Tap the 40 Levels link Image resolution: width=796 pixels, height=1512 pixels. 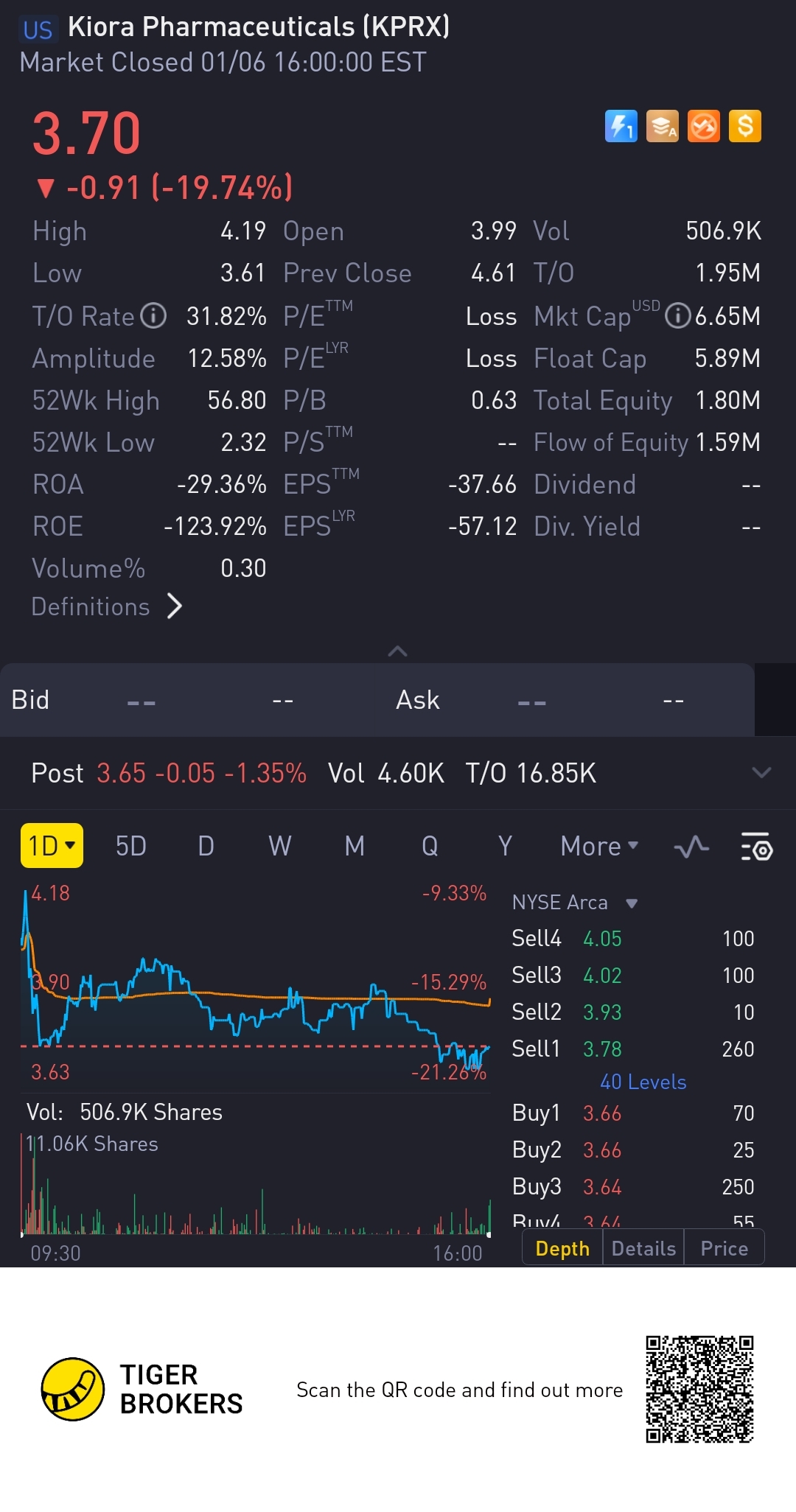tap(643, 1082)
